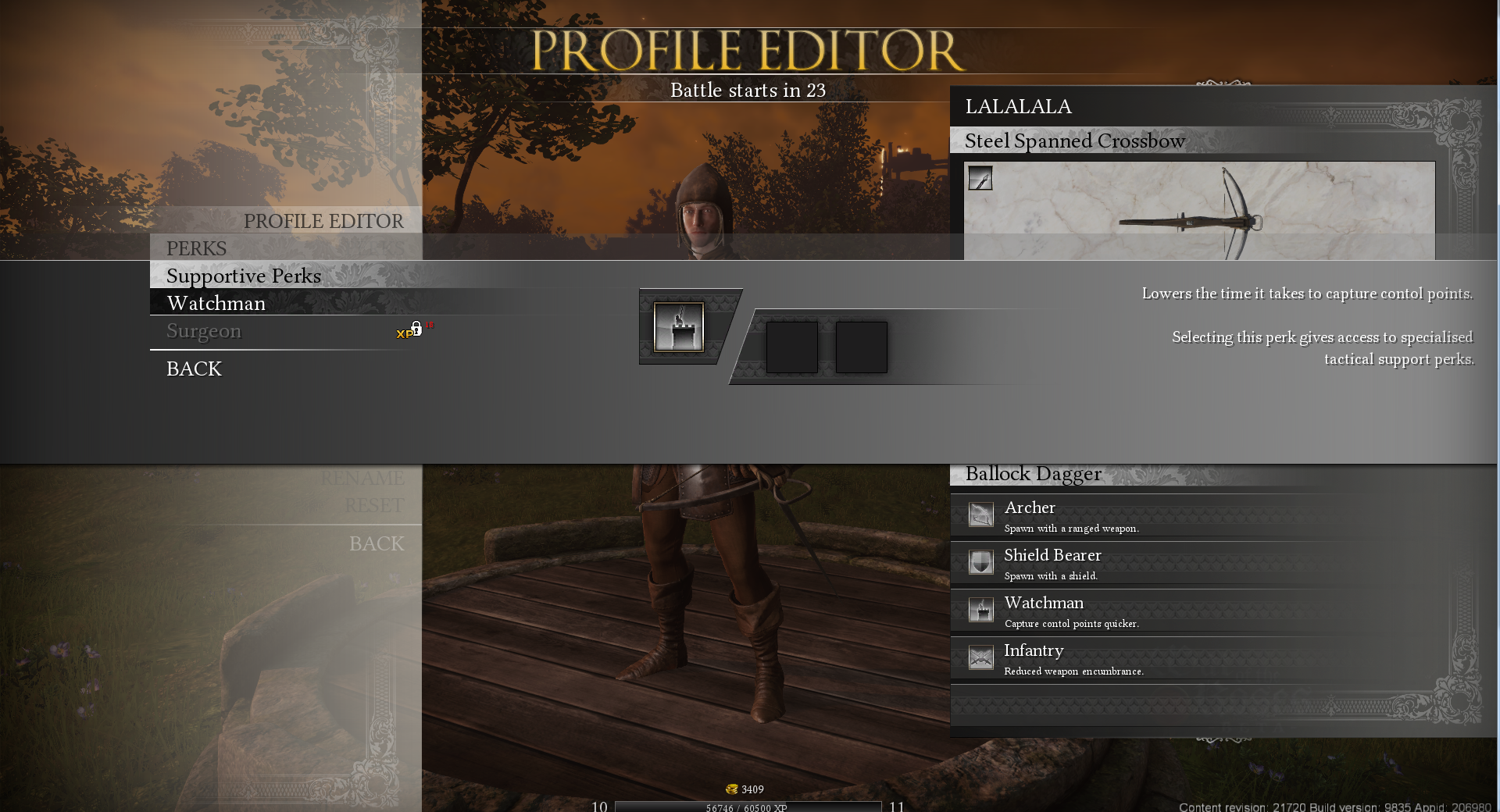Click the Infantry perk icon
This screenshot has width=1500, height=812.
point(980,657)
